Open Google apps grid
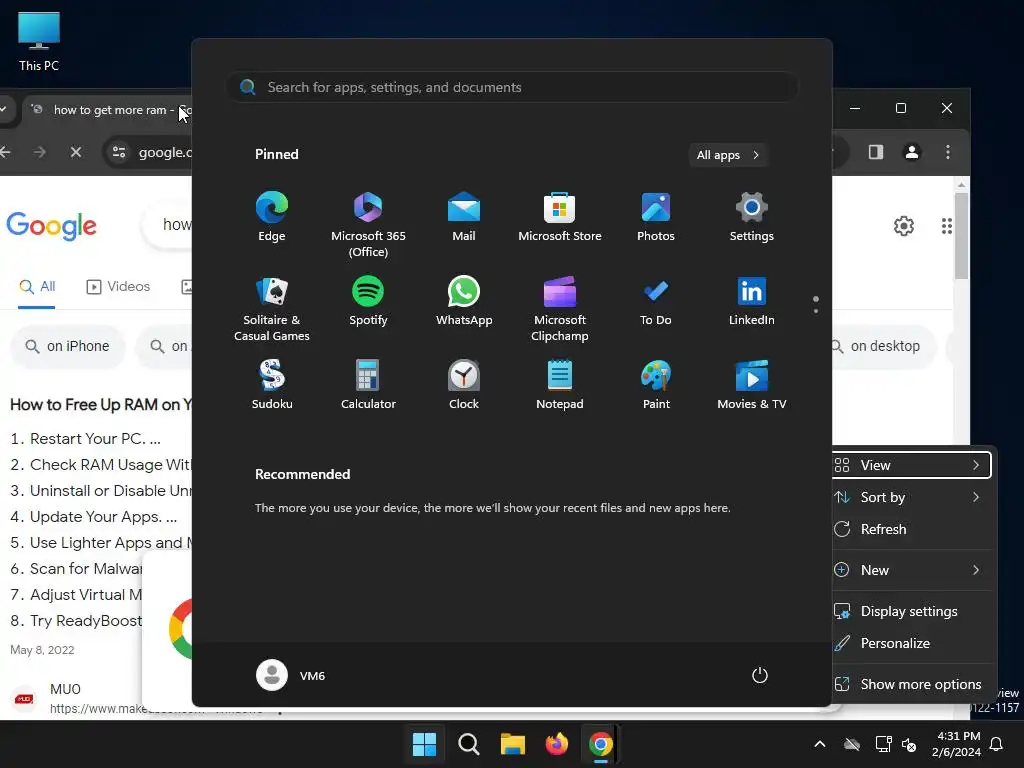 tap(946, 226)
